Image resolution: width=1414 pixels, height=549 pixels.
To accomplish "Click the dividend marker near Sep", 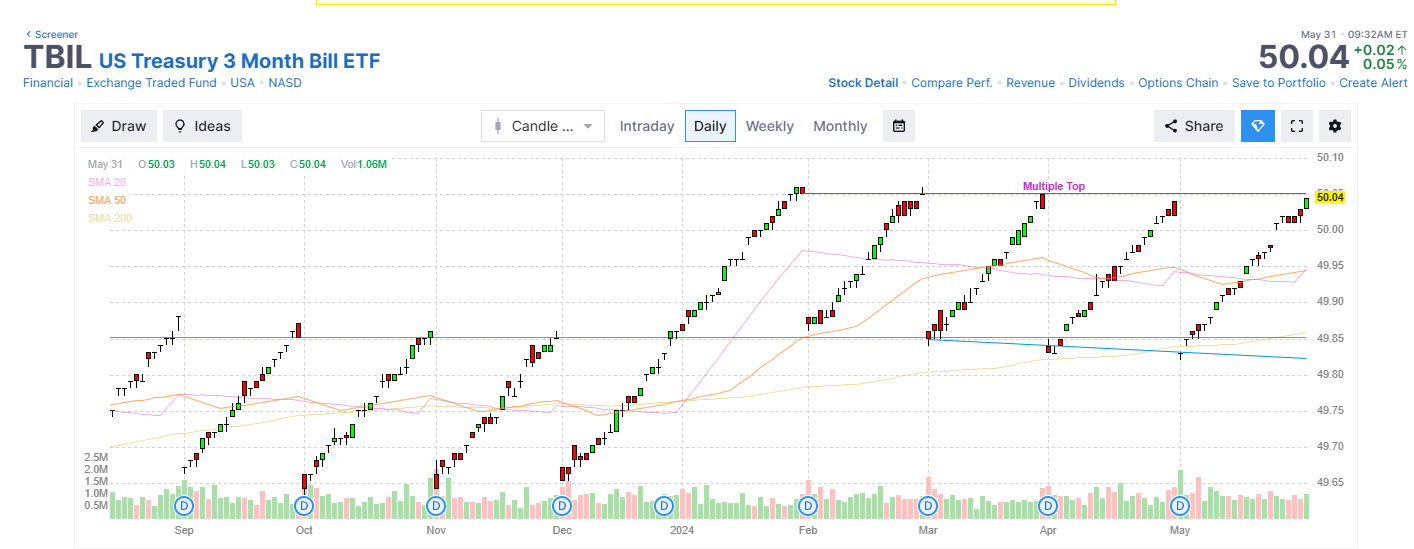I will pos(184,506).
